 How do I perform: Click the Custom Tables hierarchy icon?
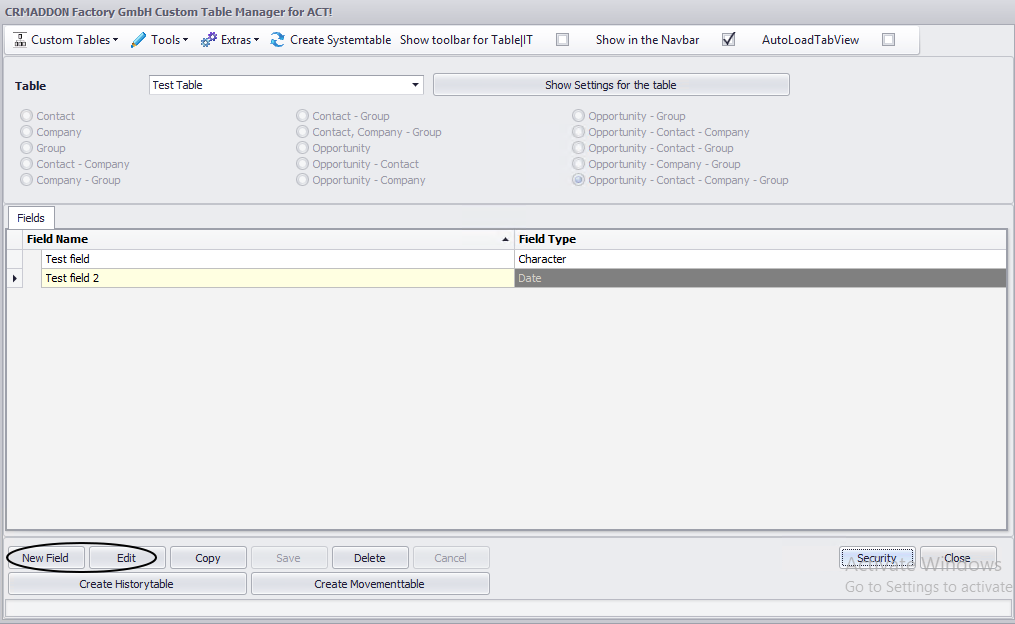click(20, 39)
